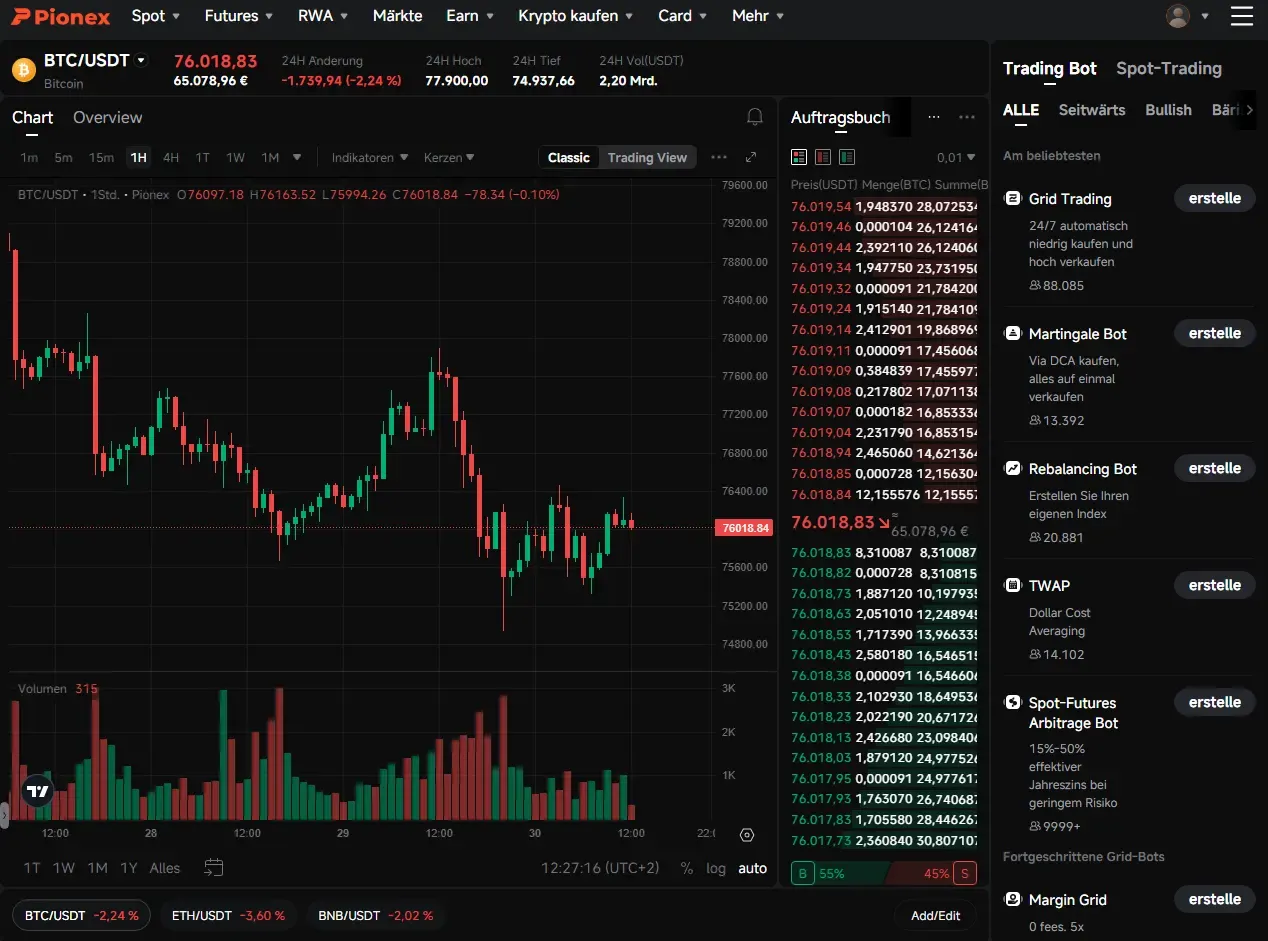Viewport: 1268px width, 941px height.
Task: Toggle percent scale on chart
Action: [686, 868]
